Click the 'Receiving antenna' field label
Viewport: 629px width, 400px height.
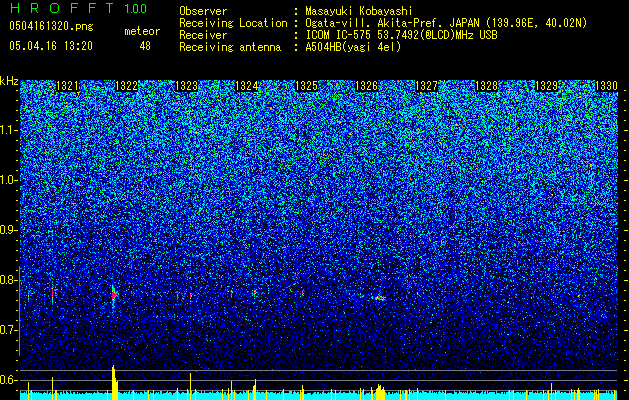[x=230, y=47]
